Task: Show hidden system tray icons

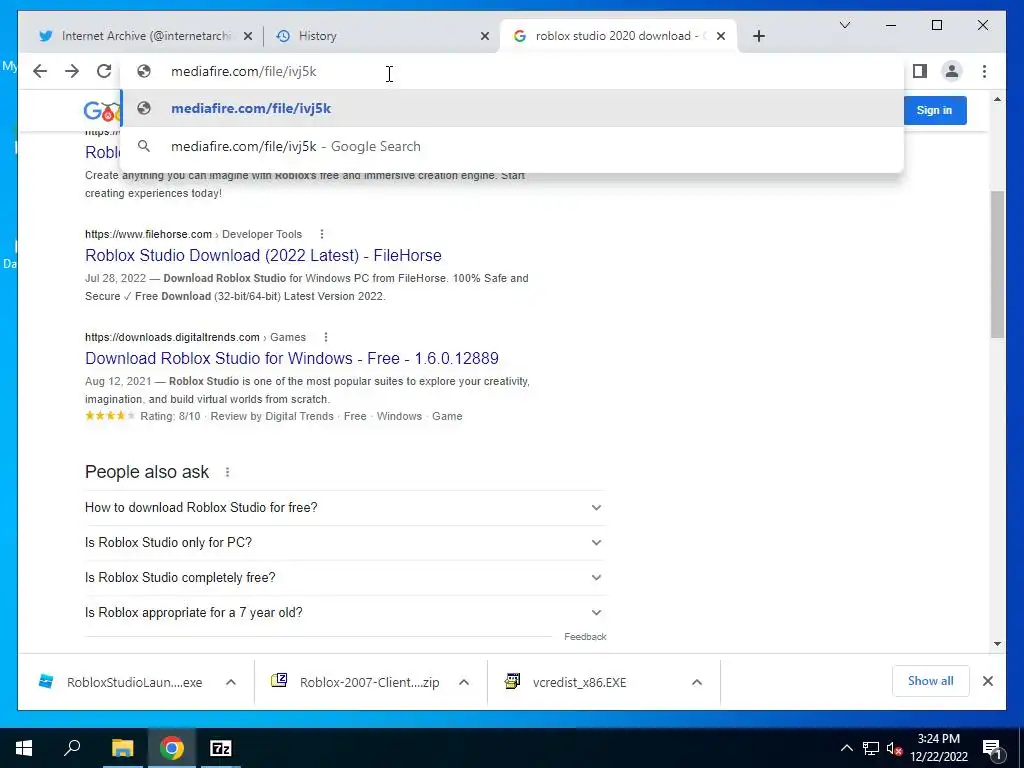Action: point(846,748)
